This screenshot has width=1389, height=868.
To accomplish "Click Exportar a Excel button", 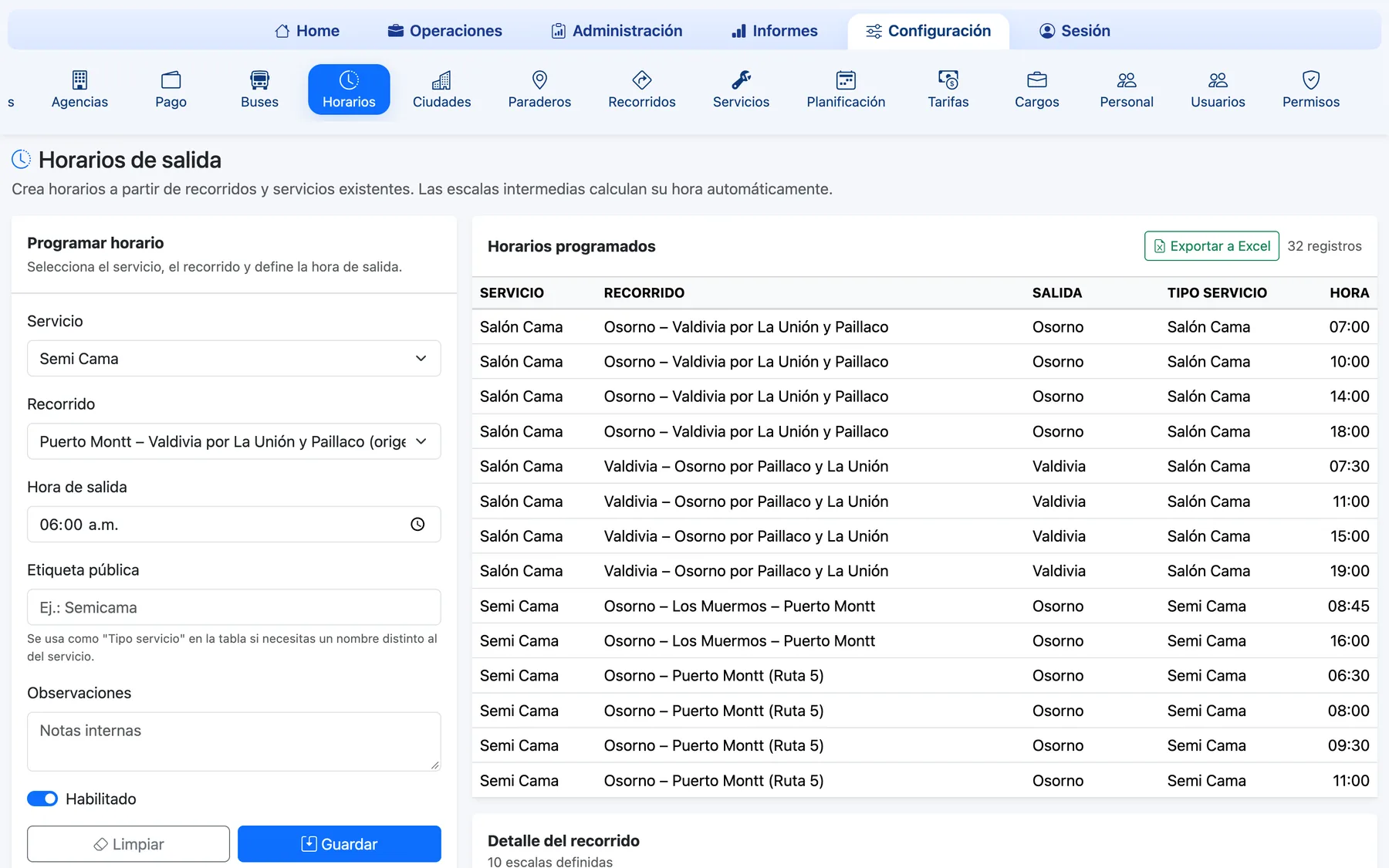I will 1212,246.
